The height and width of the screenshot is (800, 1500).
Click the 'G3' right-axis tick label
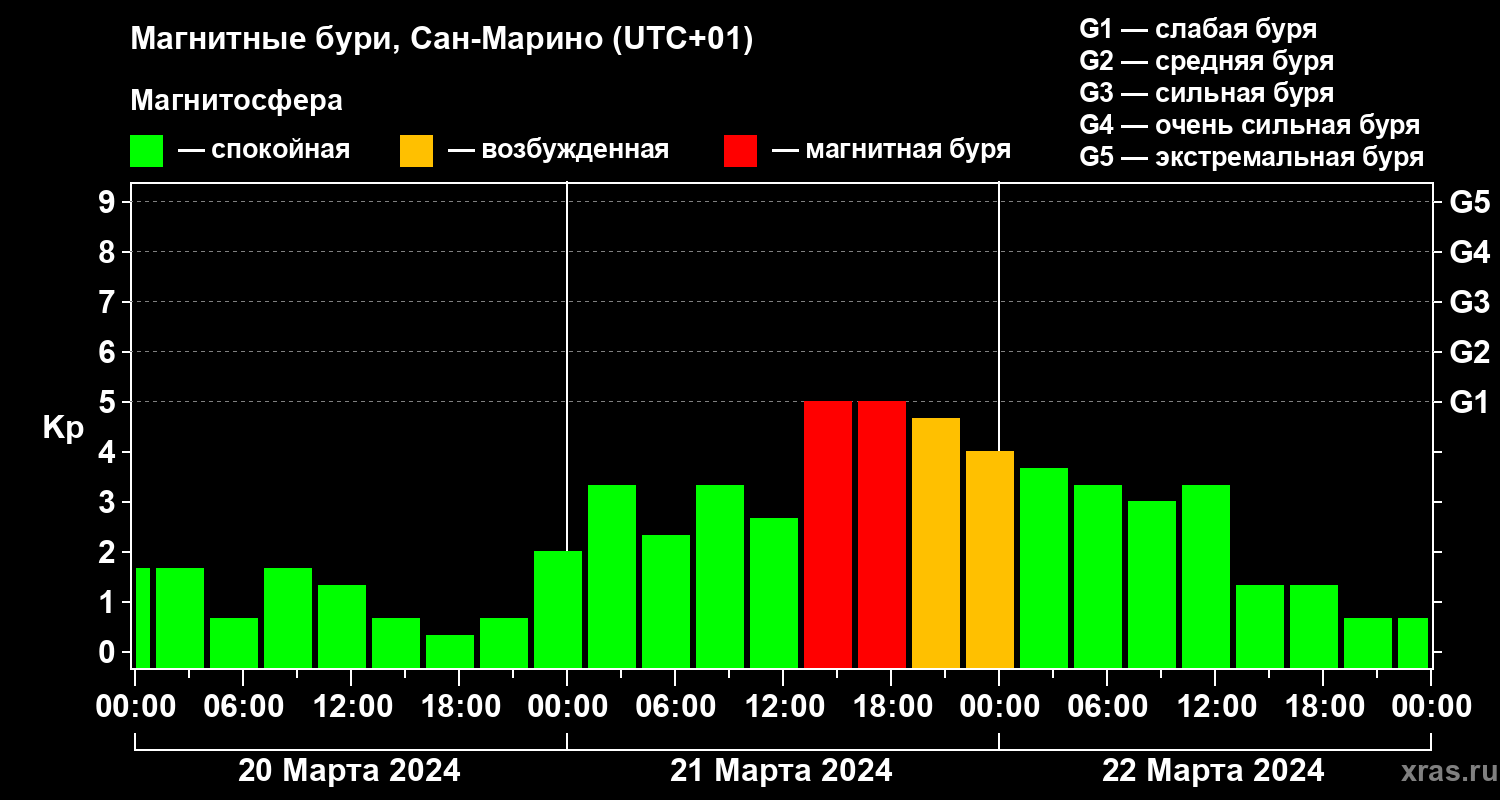click(1469, 302)
